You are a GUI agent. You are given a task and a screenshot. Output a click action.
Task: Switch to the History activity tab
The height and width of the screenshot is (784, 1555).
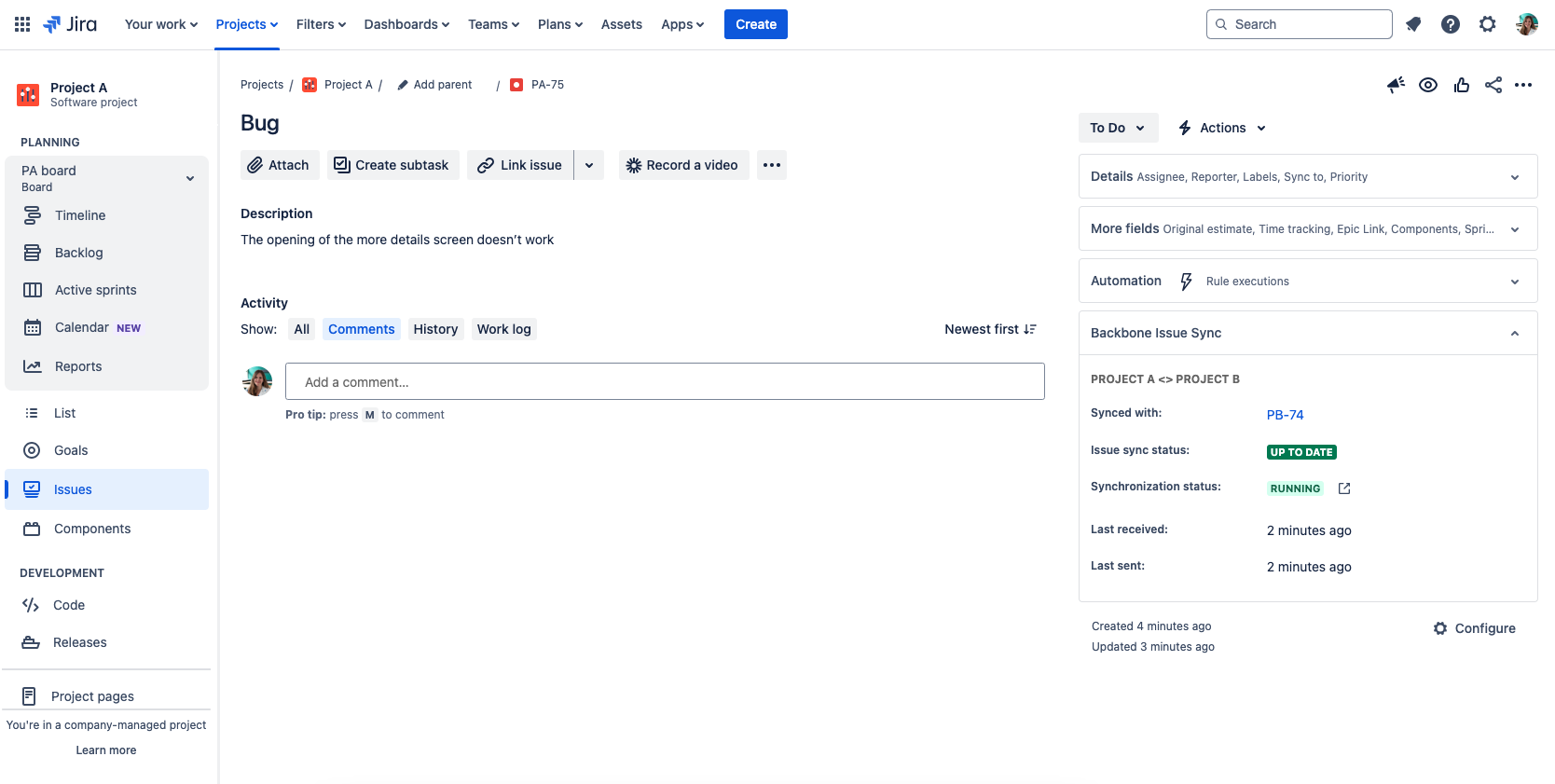pyautogui.click(x=435, y=329)
